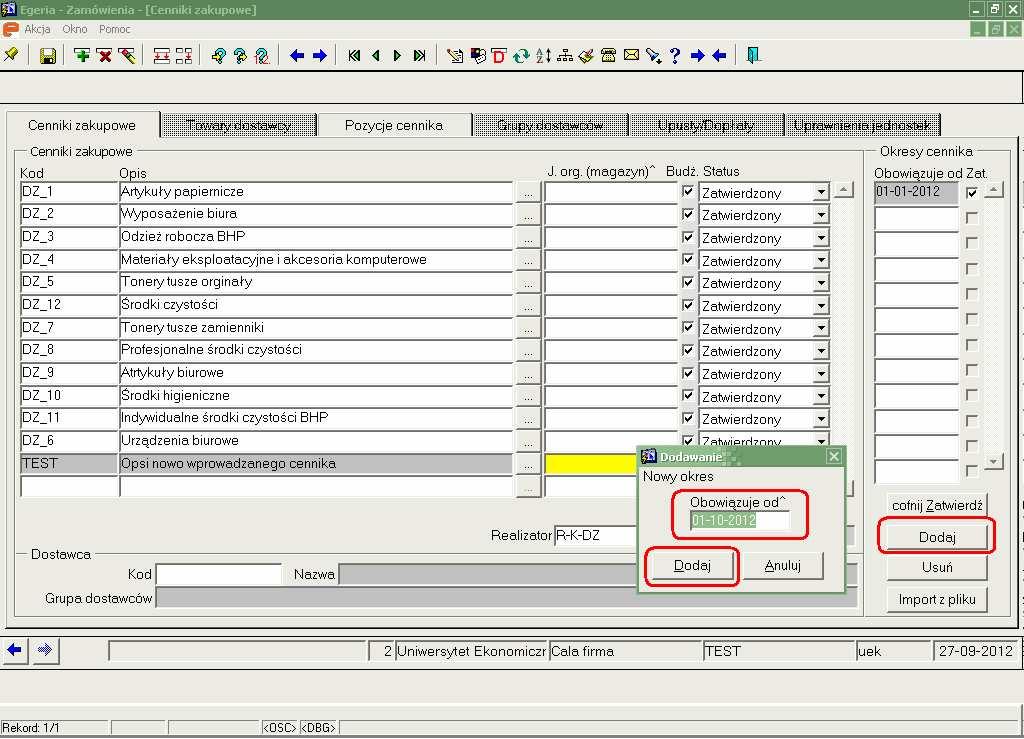Open Status dropdown for DZ_4 row

pos(821,260)
